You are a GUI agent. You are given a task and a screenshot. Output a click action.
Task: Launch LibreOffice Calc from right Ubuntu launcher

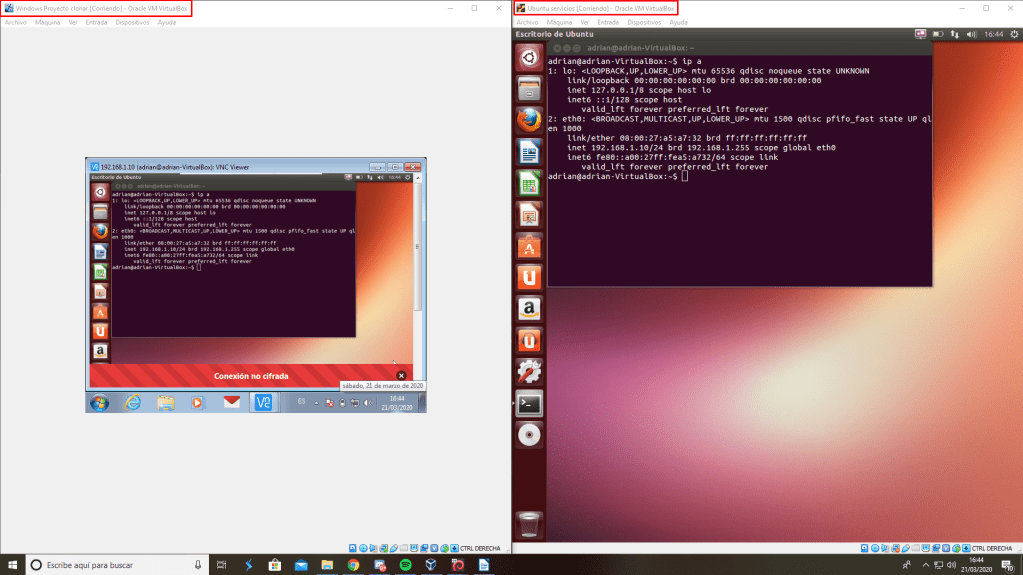click(529, 183)
